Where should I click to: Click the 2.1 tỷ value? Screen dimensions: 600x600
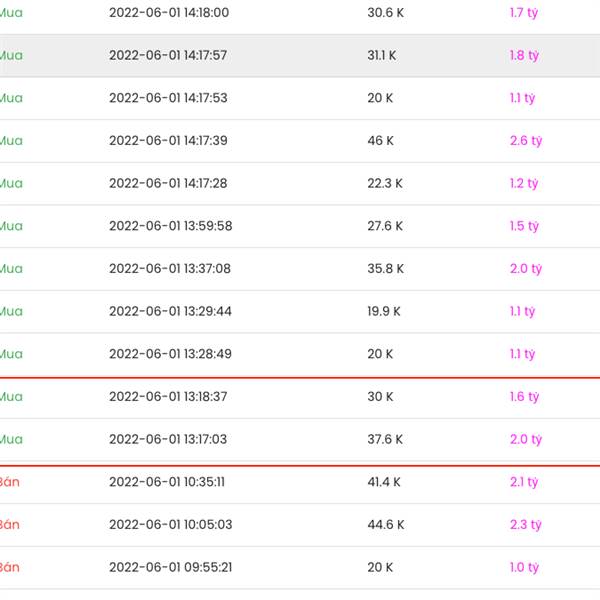[x=523, y=482]
